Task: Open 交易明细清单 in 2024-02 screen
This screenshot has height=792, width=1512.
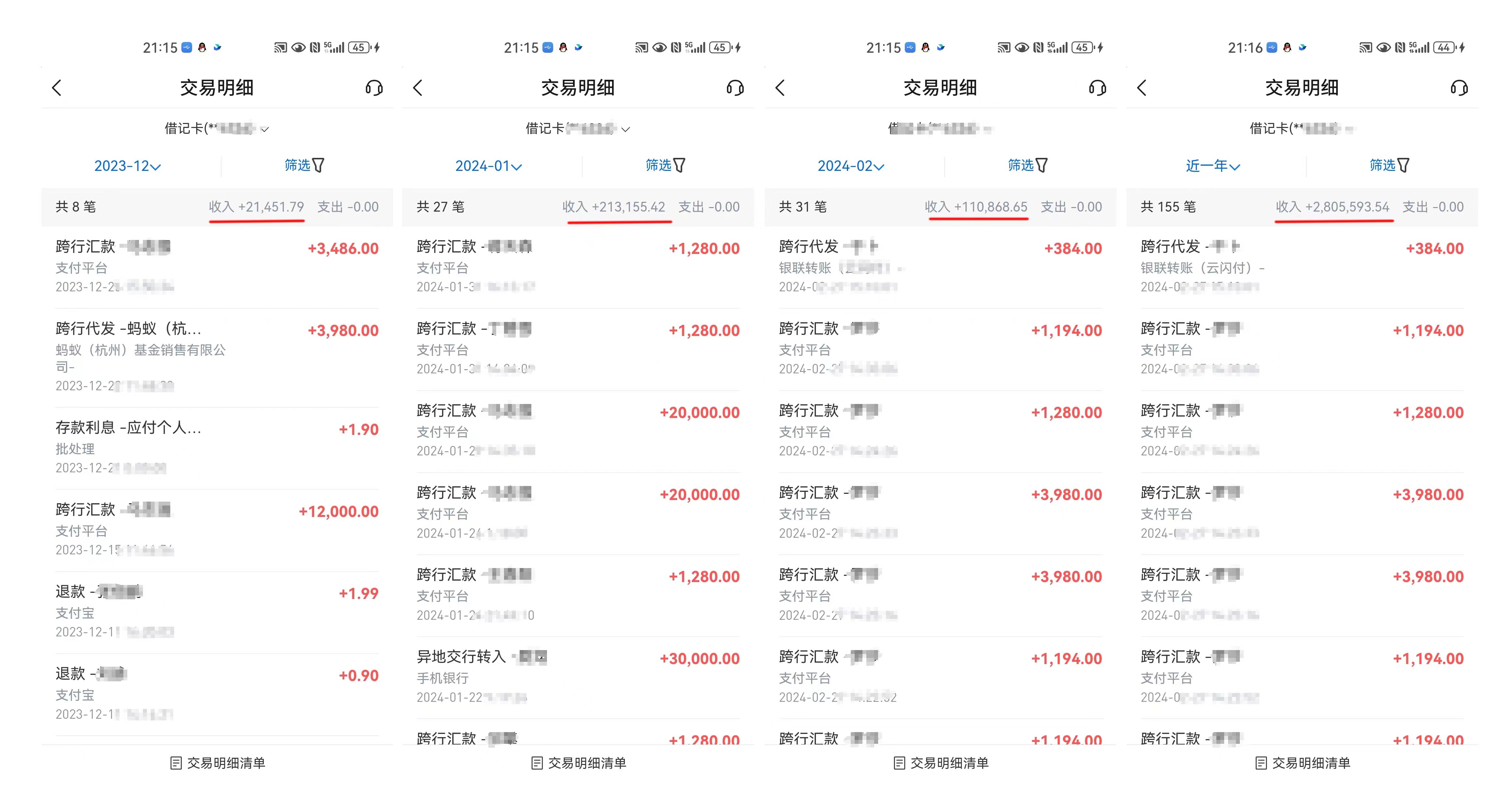Action: click(941, 763)
